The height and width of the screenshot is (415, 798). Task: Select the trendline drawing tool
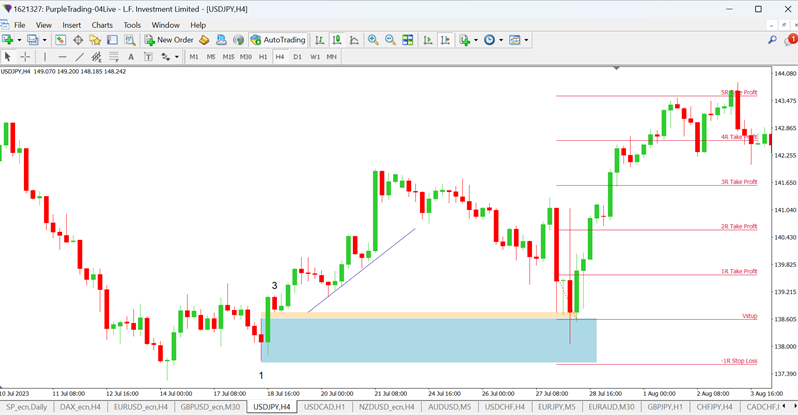(79, 57)
